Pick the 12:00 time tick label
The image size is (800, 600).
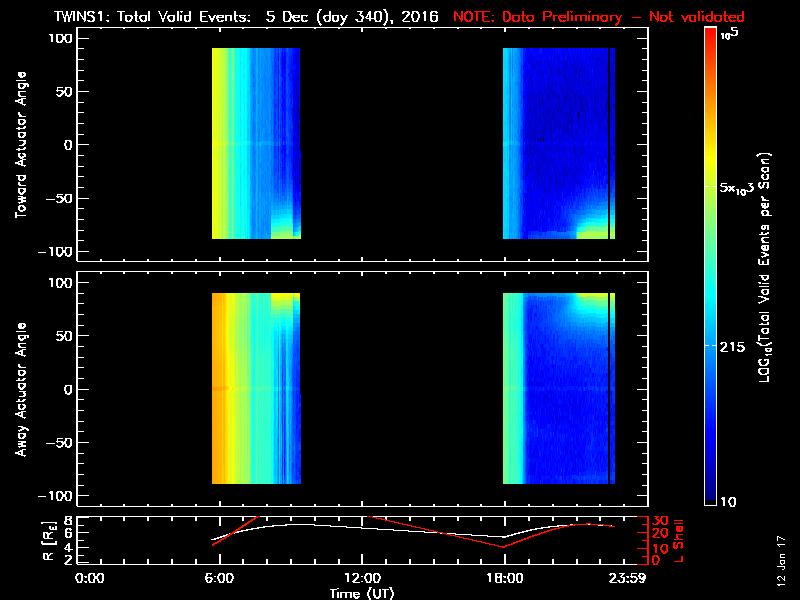click(x=361, y=578)
